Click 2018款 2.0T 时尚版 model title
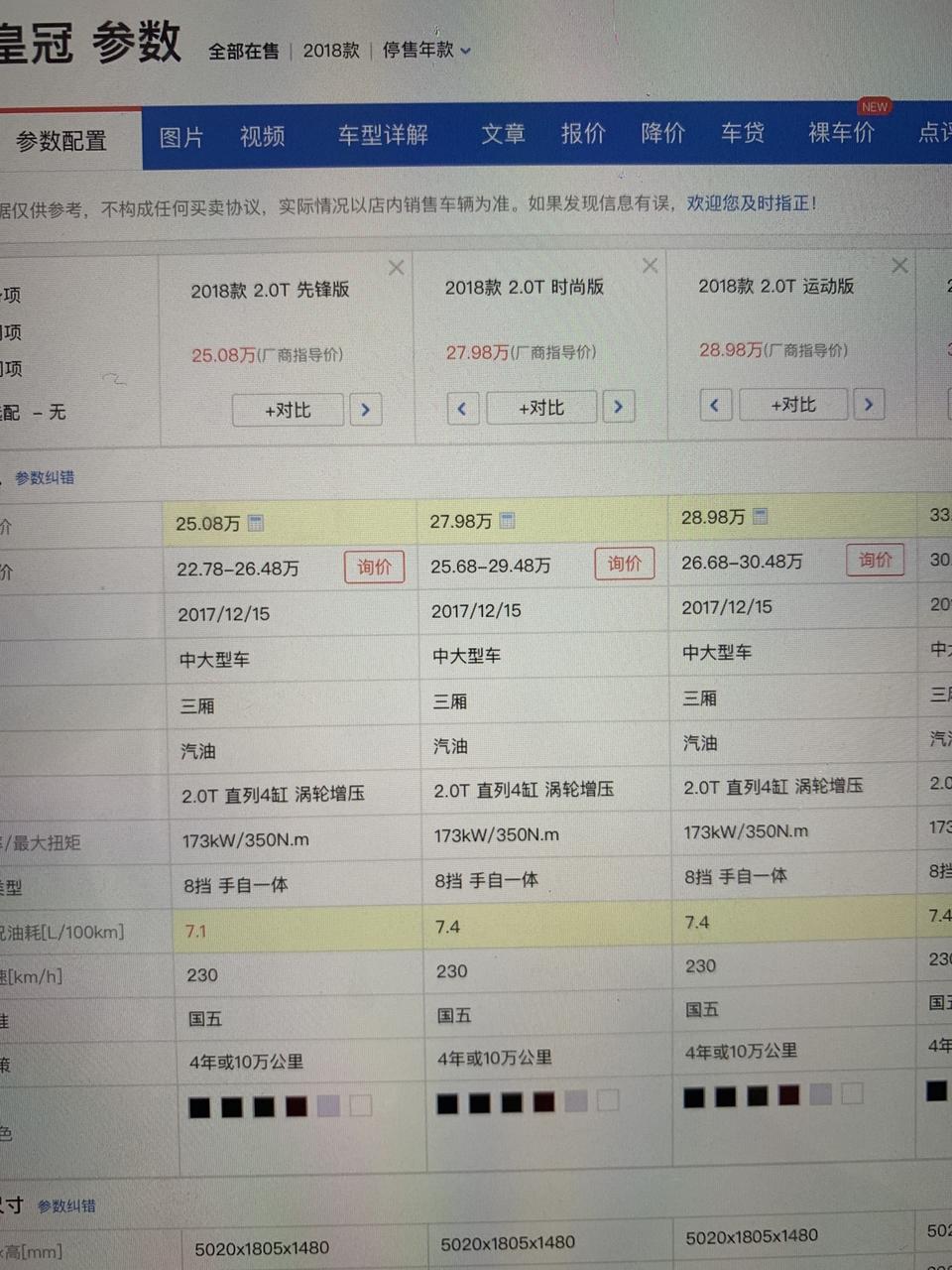Image resolution: width=952 pixels, height=1270 pixels. pos(524,288)
